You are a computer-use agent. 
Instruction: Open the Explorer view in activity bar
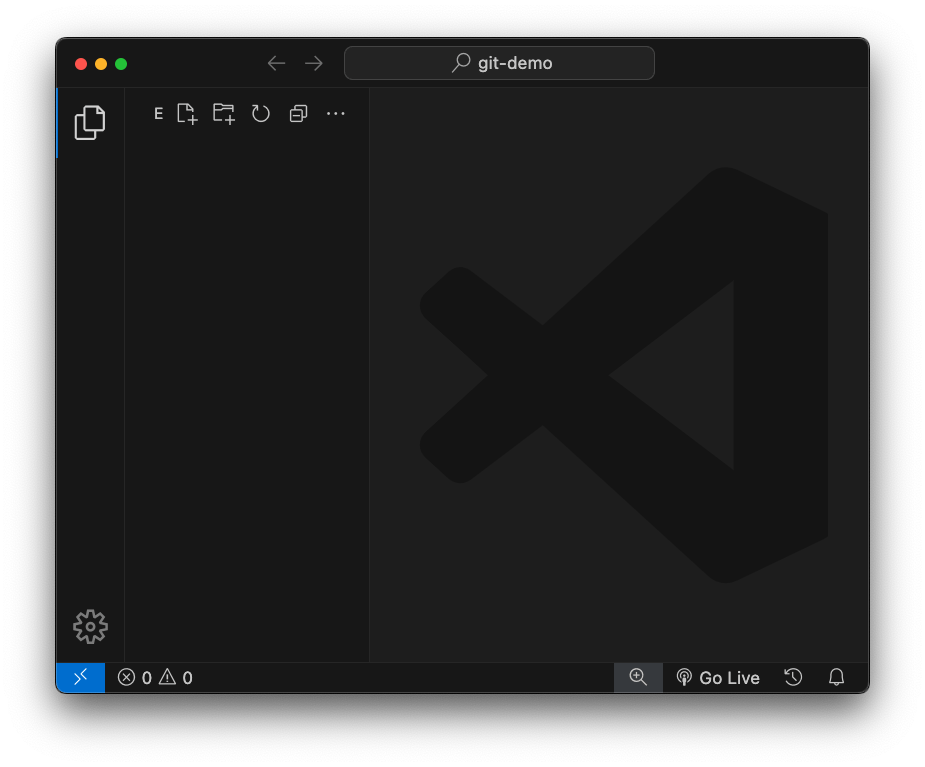pos(90,123)
